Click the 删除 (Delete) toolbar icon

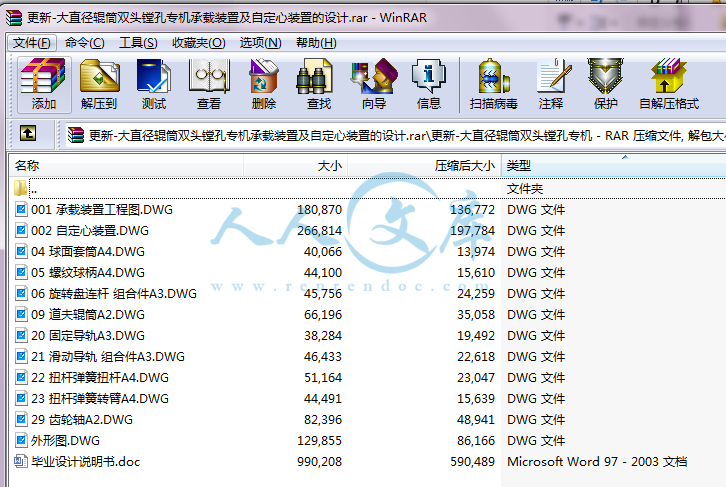coord(264,85)
